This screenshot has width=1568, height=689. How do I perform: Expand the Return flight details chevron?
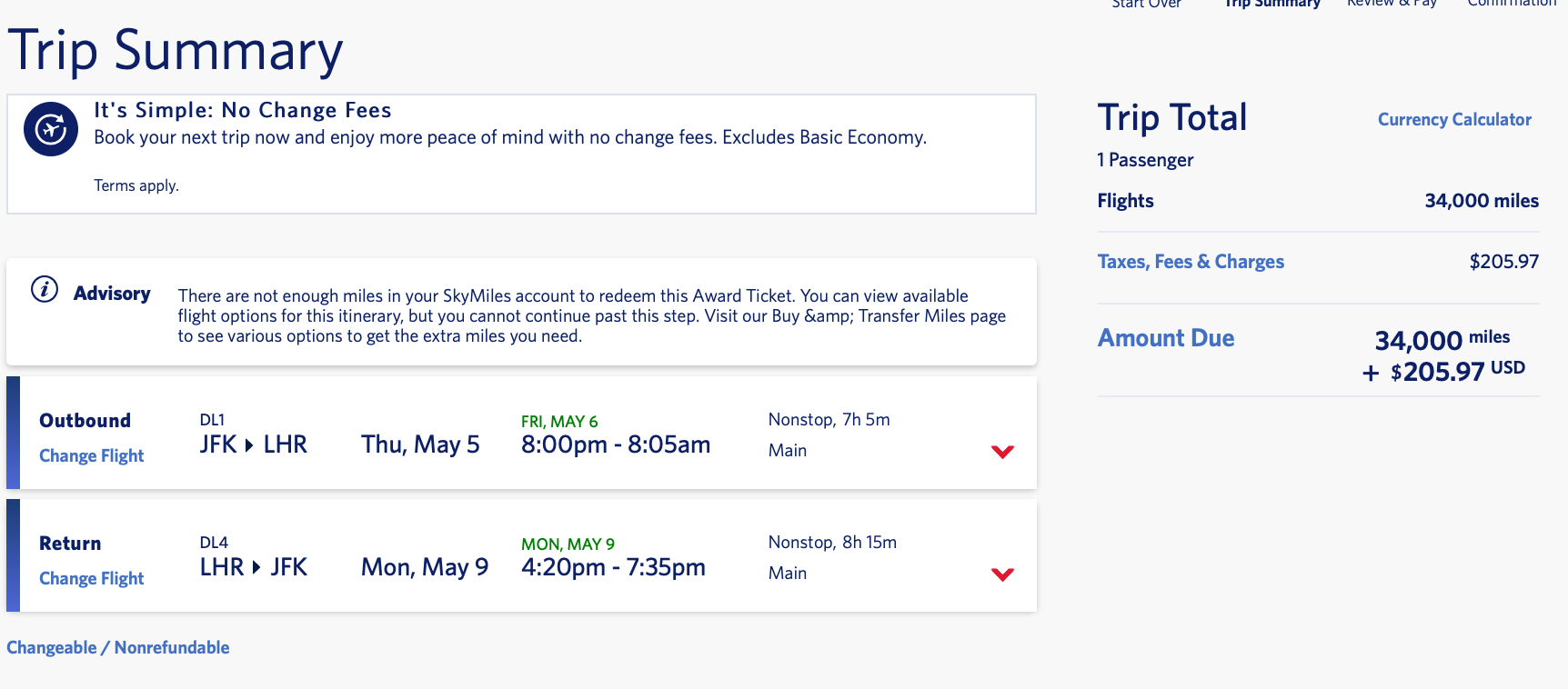coord(1002,574)
